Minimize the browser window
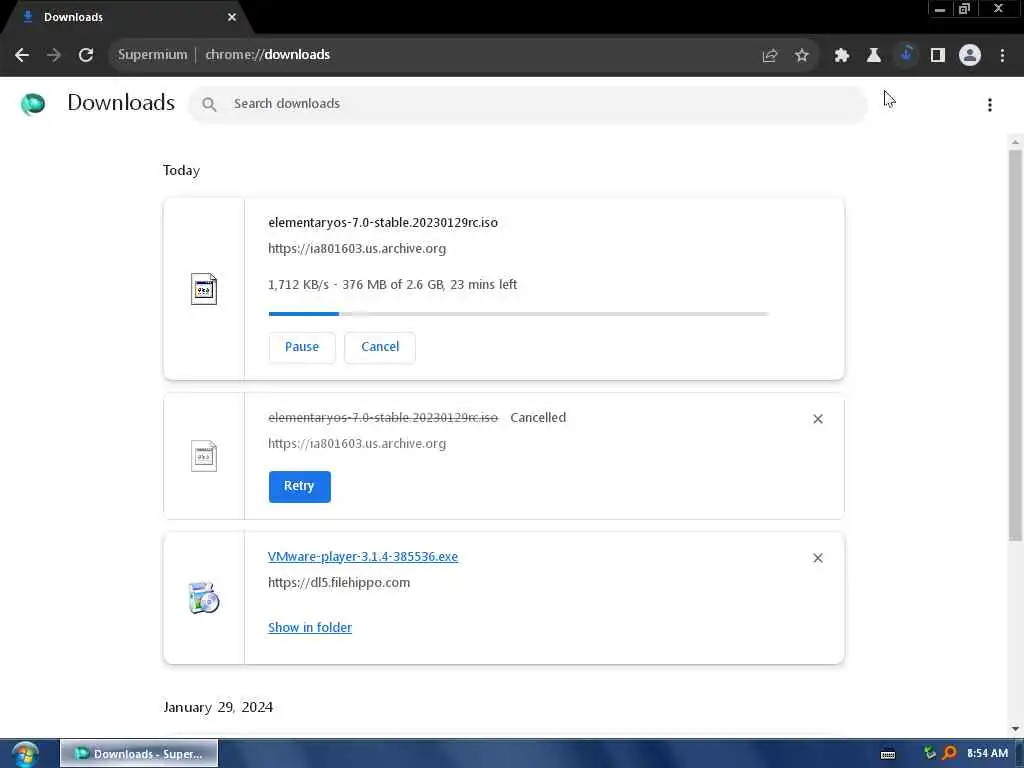Screen dimensions: 1024x768 (940, 9)
